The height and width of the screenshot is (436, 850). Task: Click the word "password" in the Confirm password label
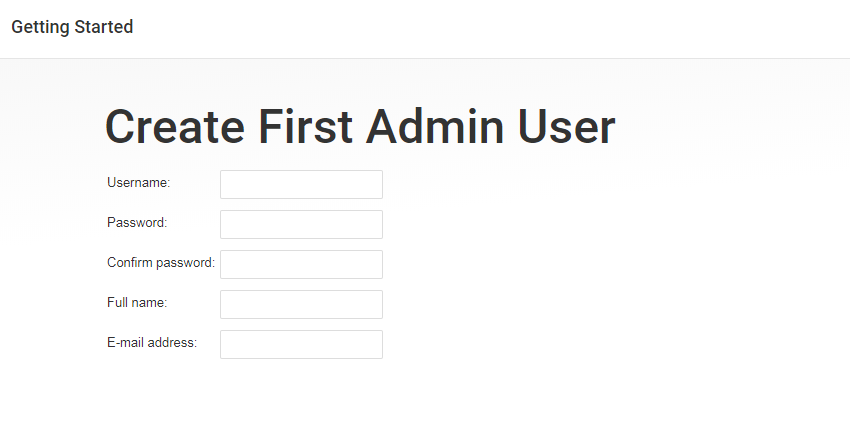pos(185,264)
